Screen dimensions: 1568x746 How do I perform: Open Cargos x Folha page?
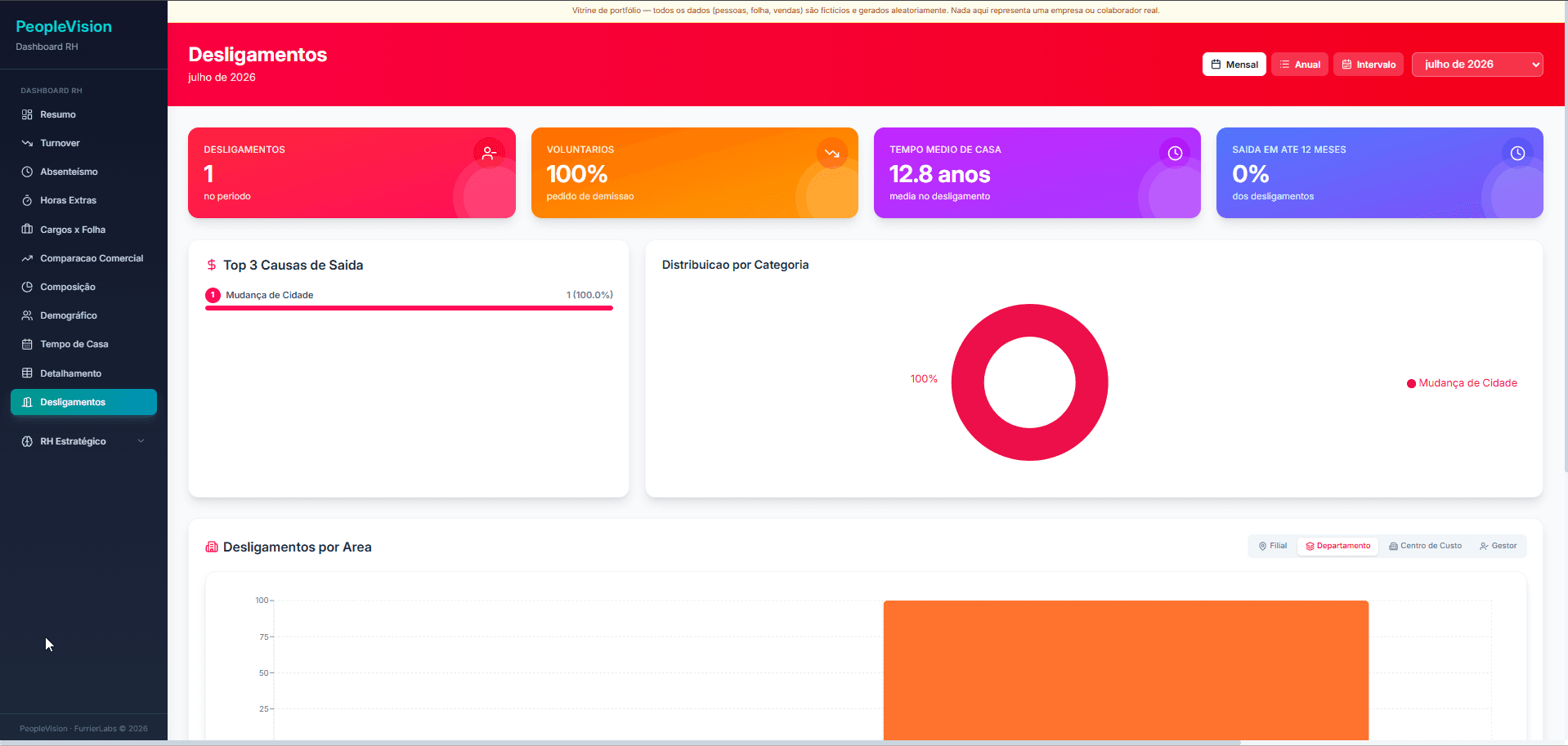(83, 230)
